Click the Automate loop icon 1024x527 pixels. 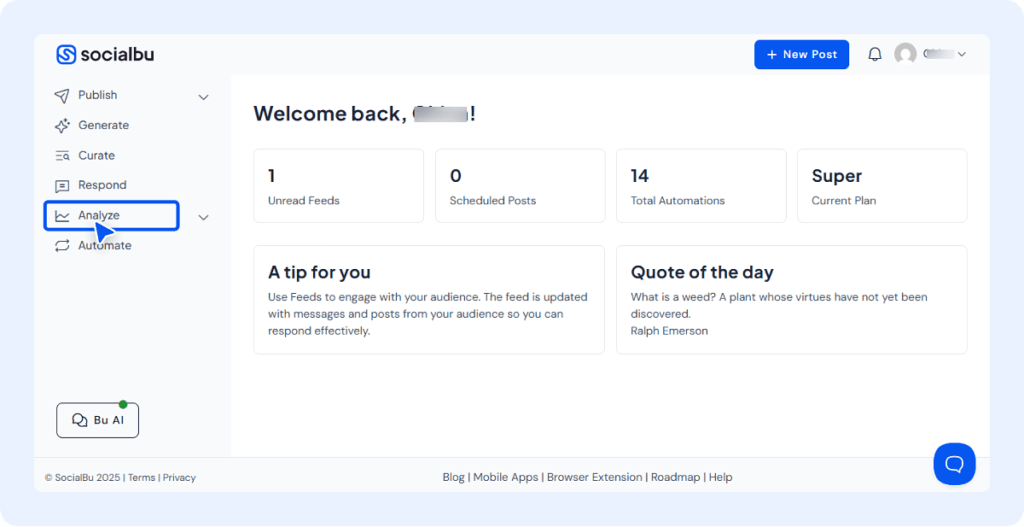coord(62,246)
